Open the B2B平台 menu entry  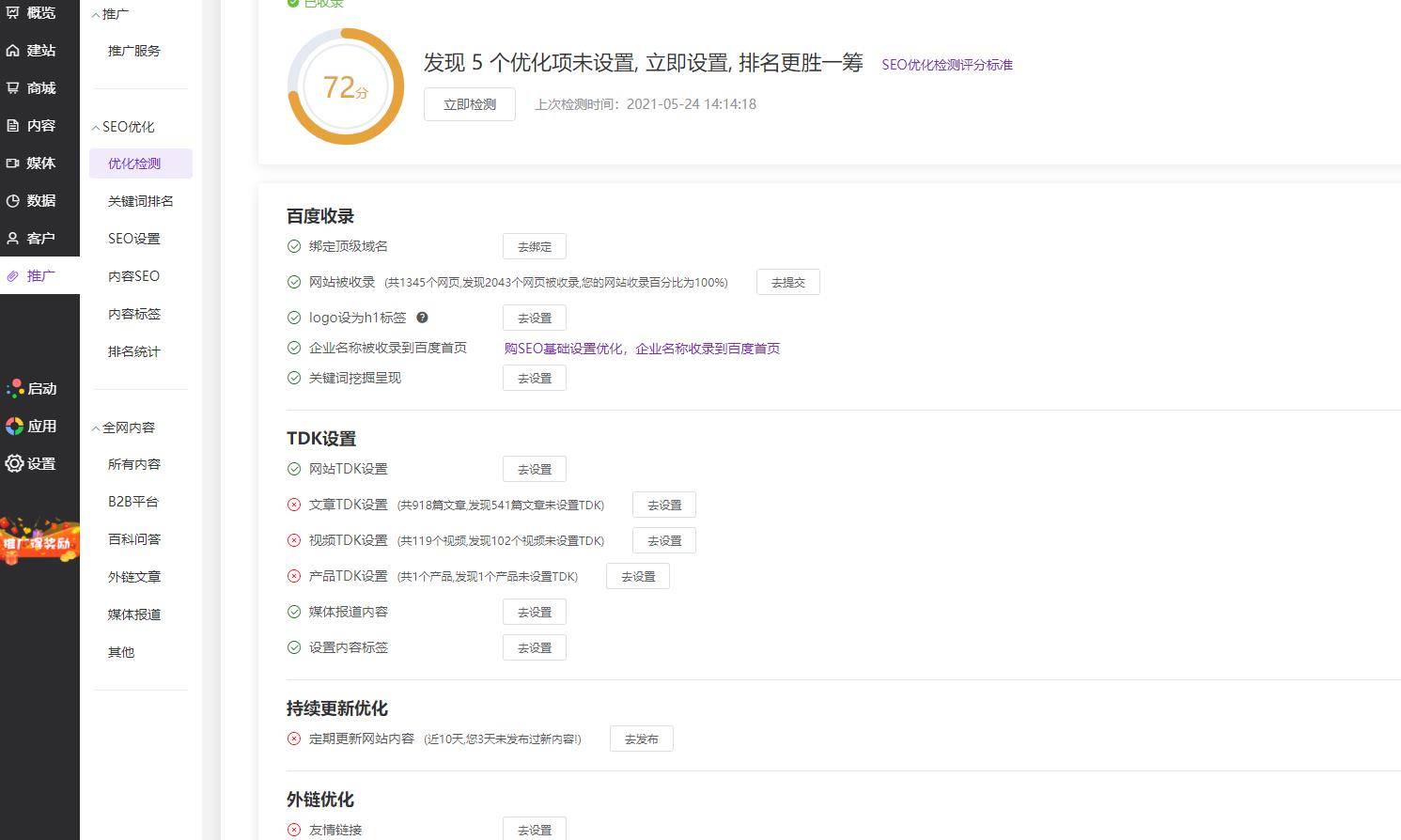[133, 501]
